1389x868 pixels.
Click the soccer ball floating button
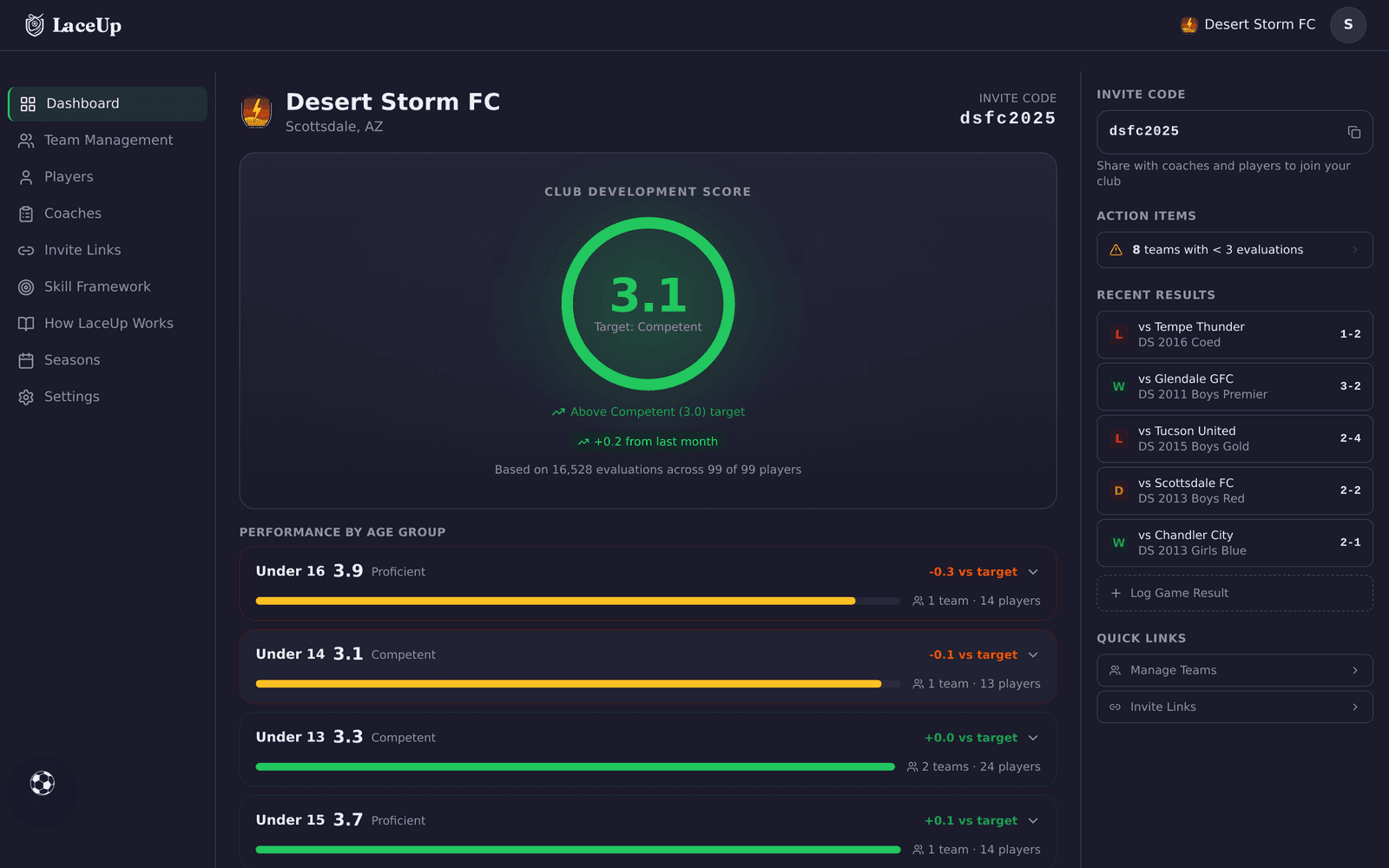click(43, 783)
